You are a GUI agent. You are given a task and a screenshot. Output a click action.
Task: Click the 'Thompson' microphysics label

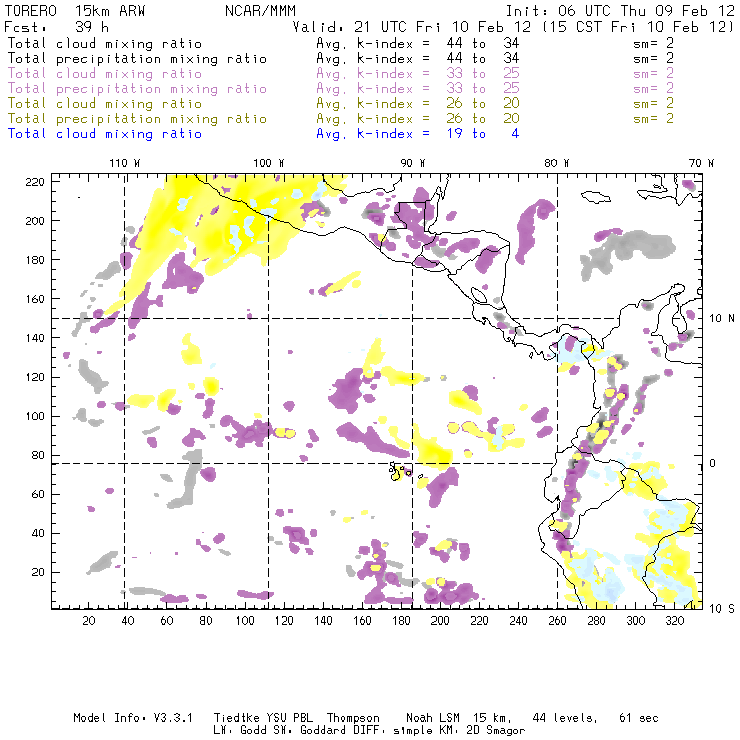353,718
